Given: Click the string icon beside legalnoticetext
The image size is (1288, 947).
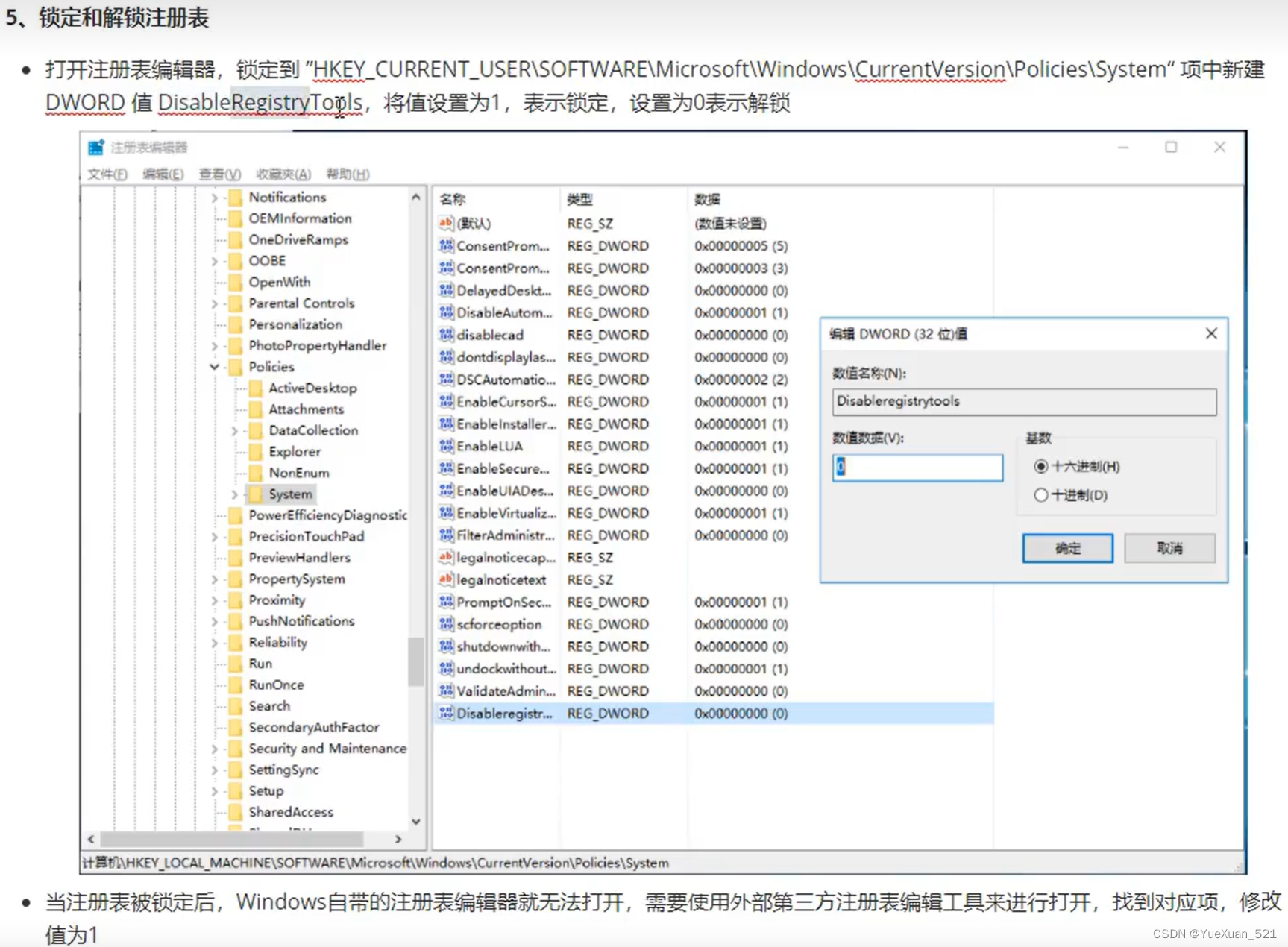Looking at the screenshot, I should [x=446, y=579].
